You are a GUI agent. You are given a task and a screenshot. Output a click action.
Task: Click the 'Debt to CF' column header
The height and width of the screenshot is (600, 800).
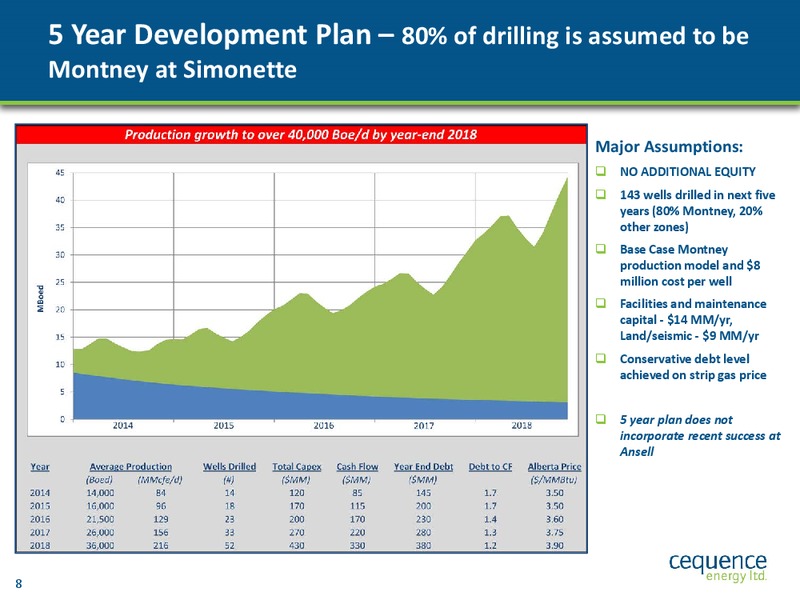pos(490,467)
